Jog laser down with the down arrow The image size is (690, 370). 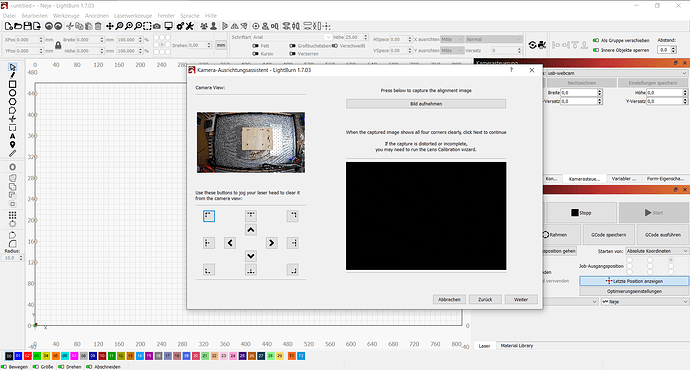(251, 256)
